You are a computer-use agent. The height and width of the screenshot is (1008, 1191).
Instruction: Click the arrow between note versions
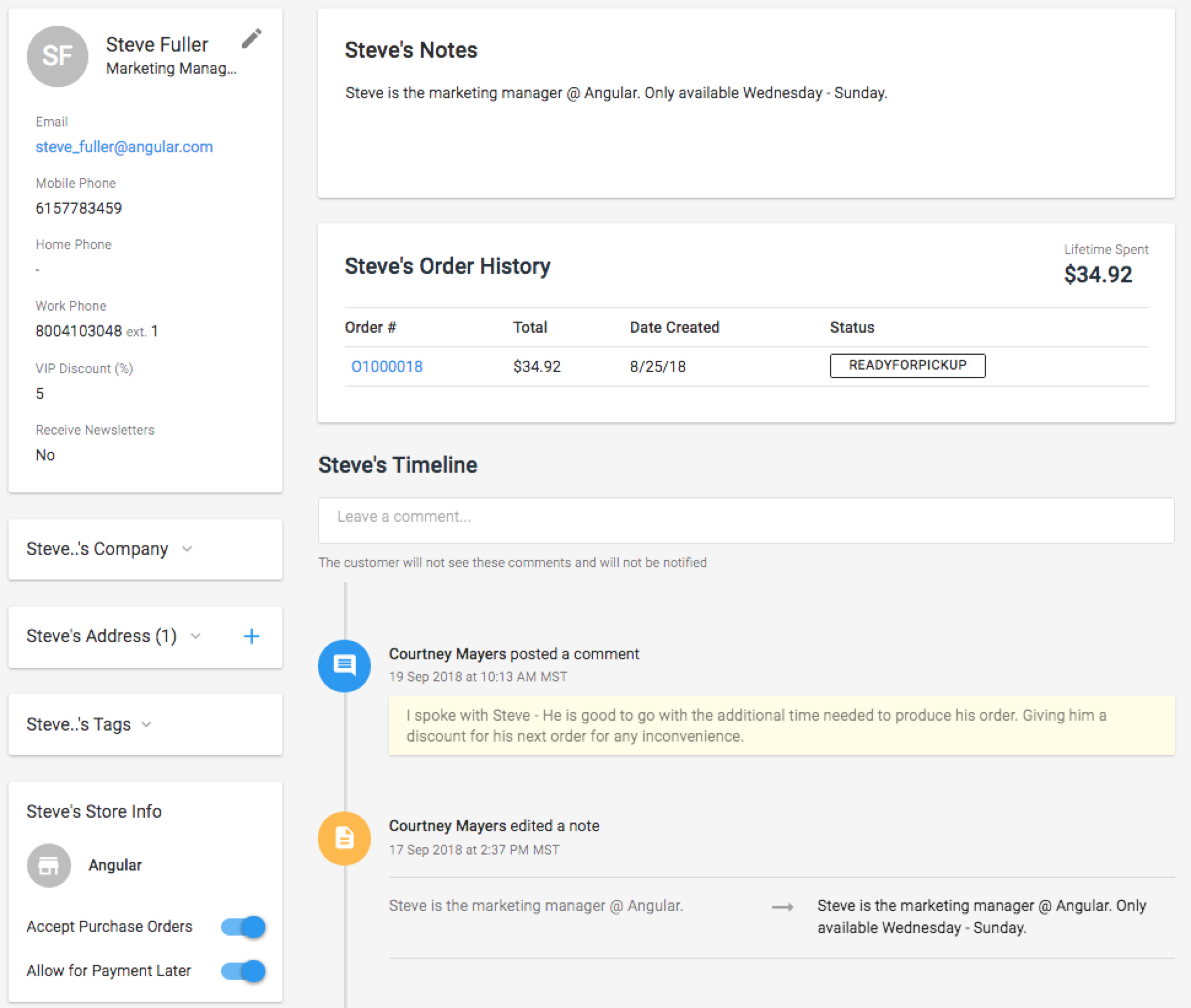[x=782, y=907]
